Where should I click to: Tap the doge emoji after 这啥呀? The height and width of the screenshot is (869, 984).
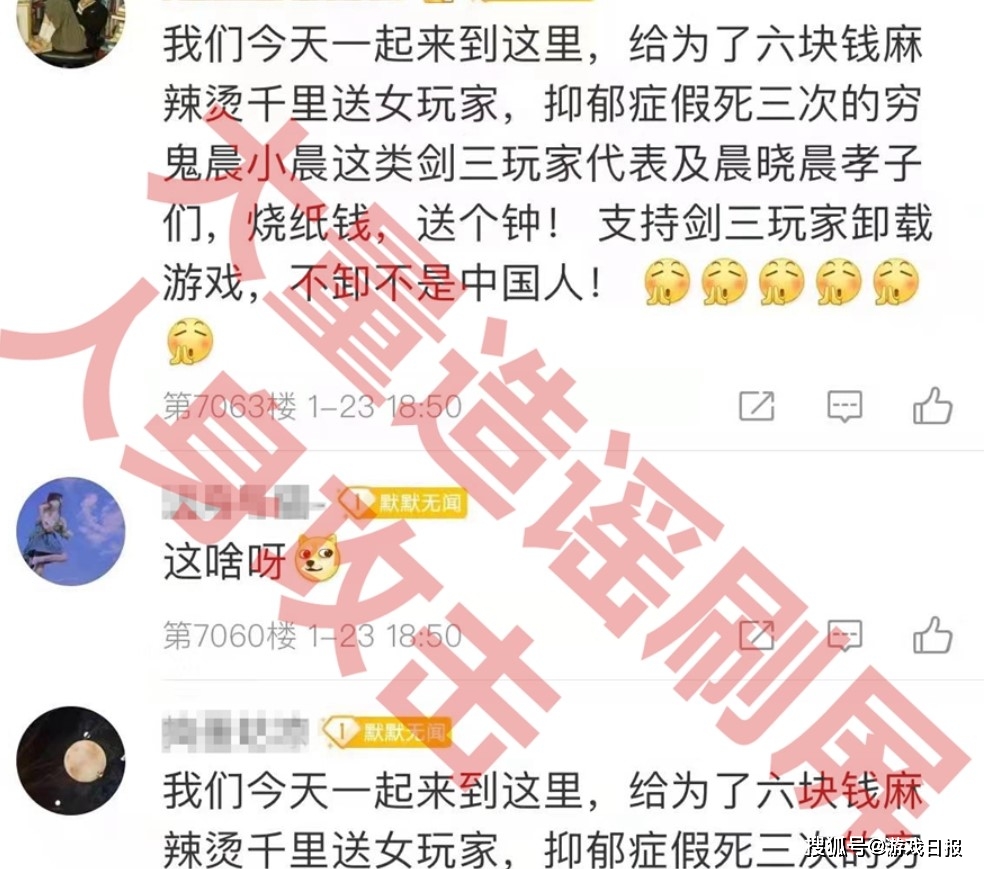(x=317, y=558)
